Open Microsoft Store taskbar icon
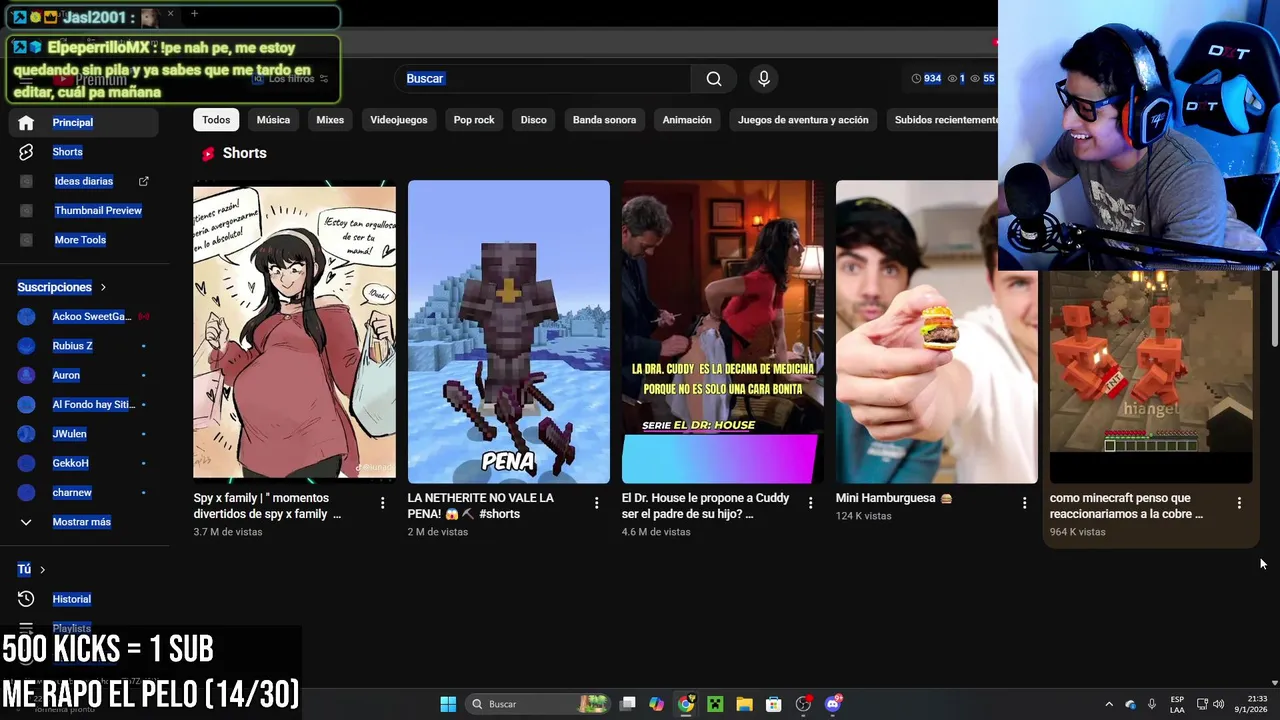The image size is (1280, 720). (x=773, y=704)
